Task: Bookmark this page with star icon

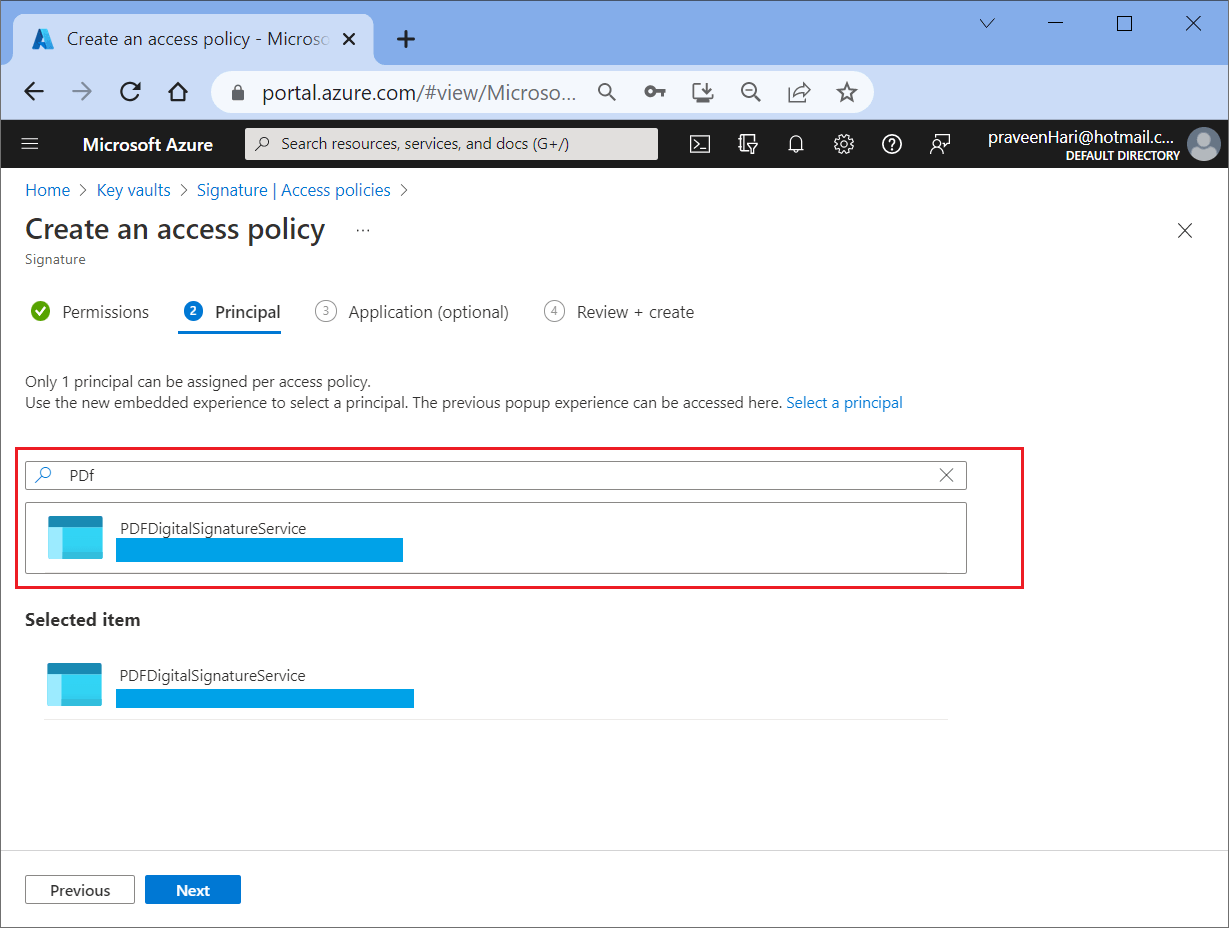Action: (847, 92)
